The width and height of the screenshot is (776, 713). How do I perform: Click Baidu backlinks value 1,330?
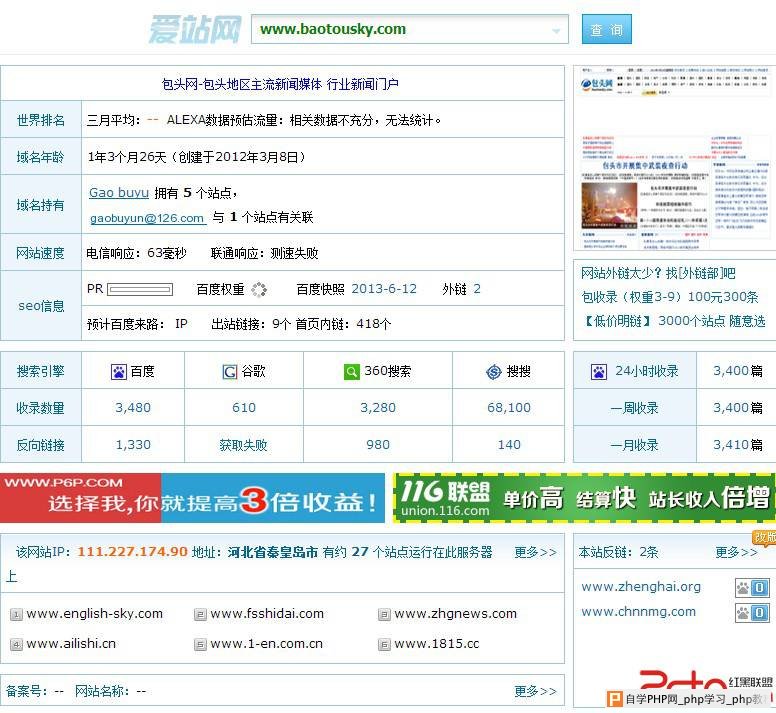[x=133, y=445]
